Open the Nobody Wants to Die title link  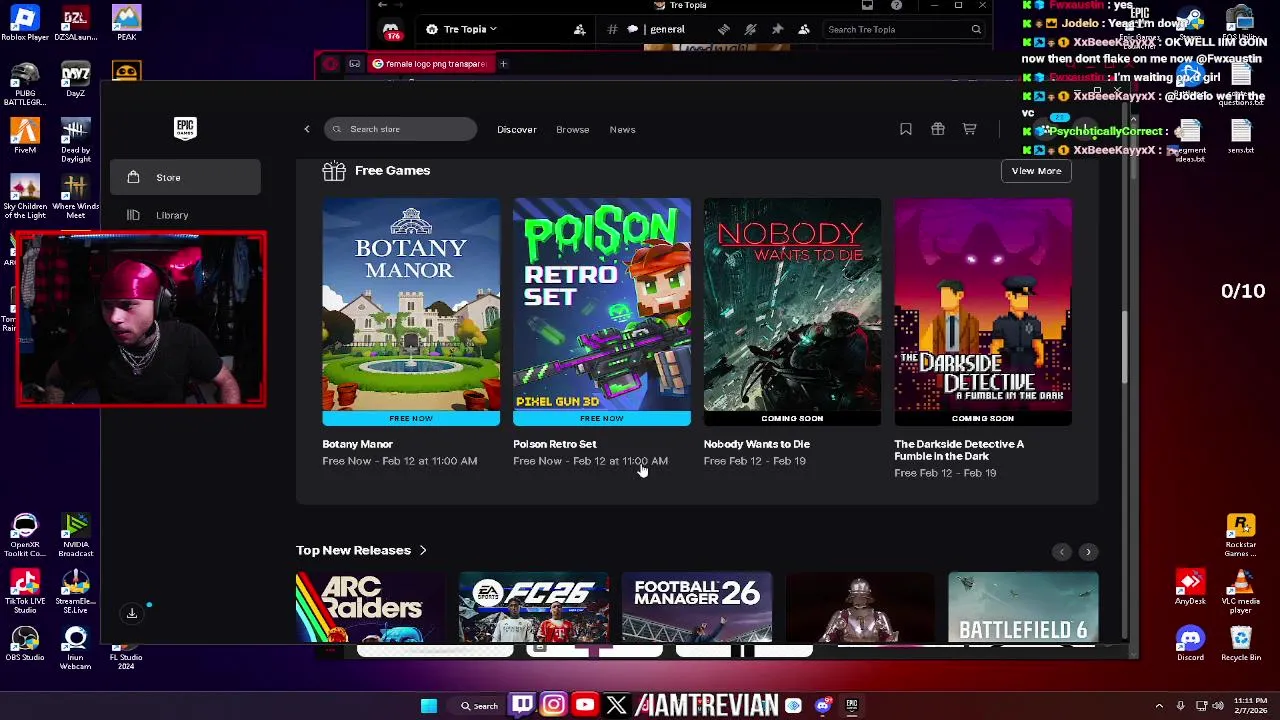(x=756, y=444)
